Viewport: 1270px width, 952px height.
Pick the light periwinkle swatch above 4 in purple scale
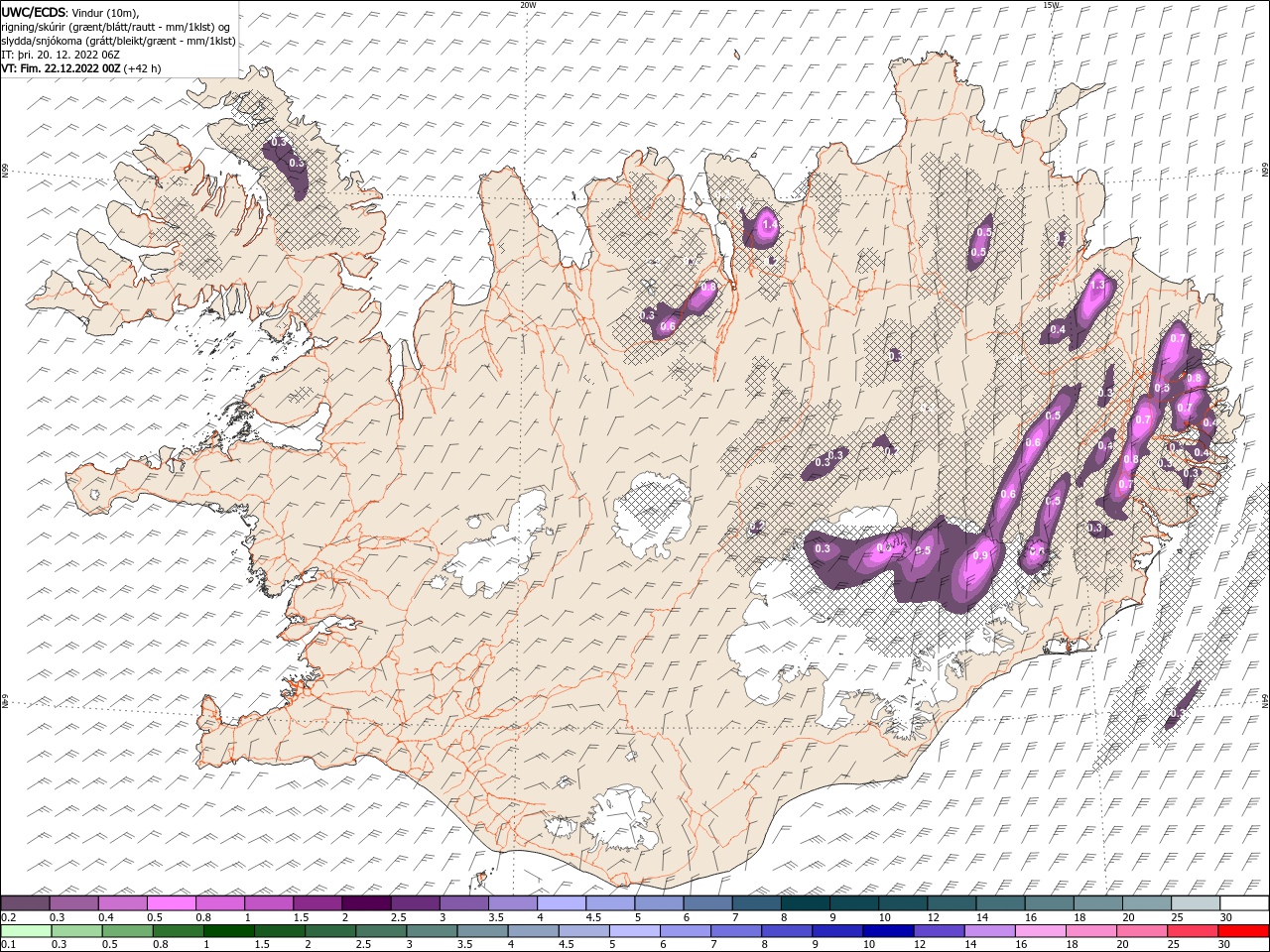click(x=561, y=903)
